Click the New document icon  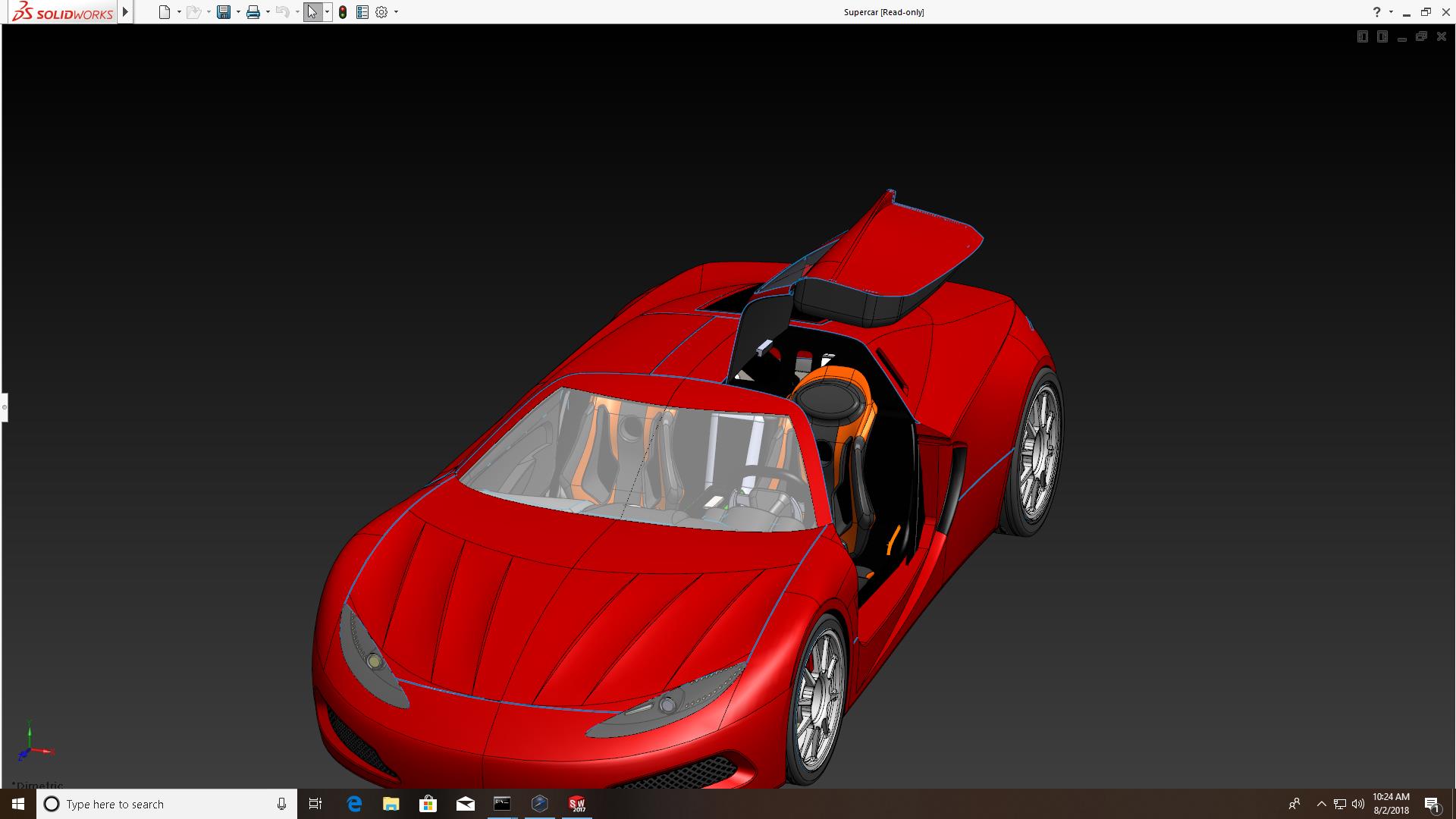(164, 12)
